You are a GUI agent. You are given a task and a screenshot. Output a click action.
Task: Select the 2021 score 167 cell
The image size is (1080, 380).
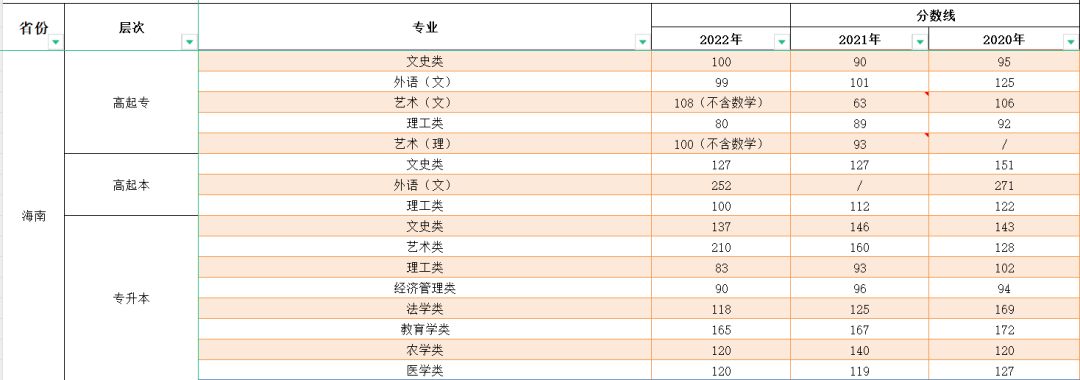point(860,330)
